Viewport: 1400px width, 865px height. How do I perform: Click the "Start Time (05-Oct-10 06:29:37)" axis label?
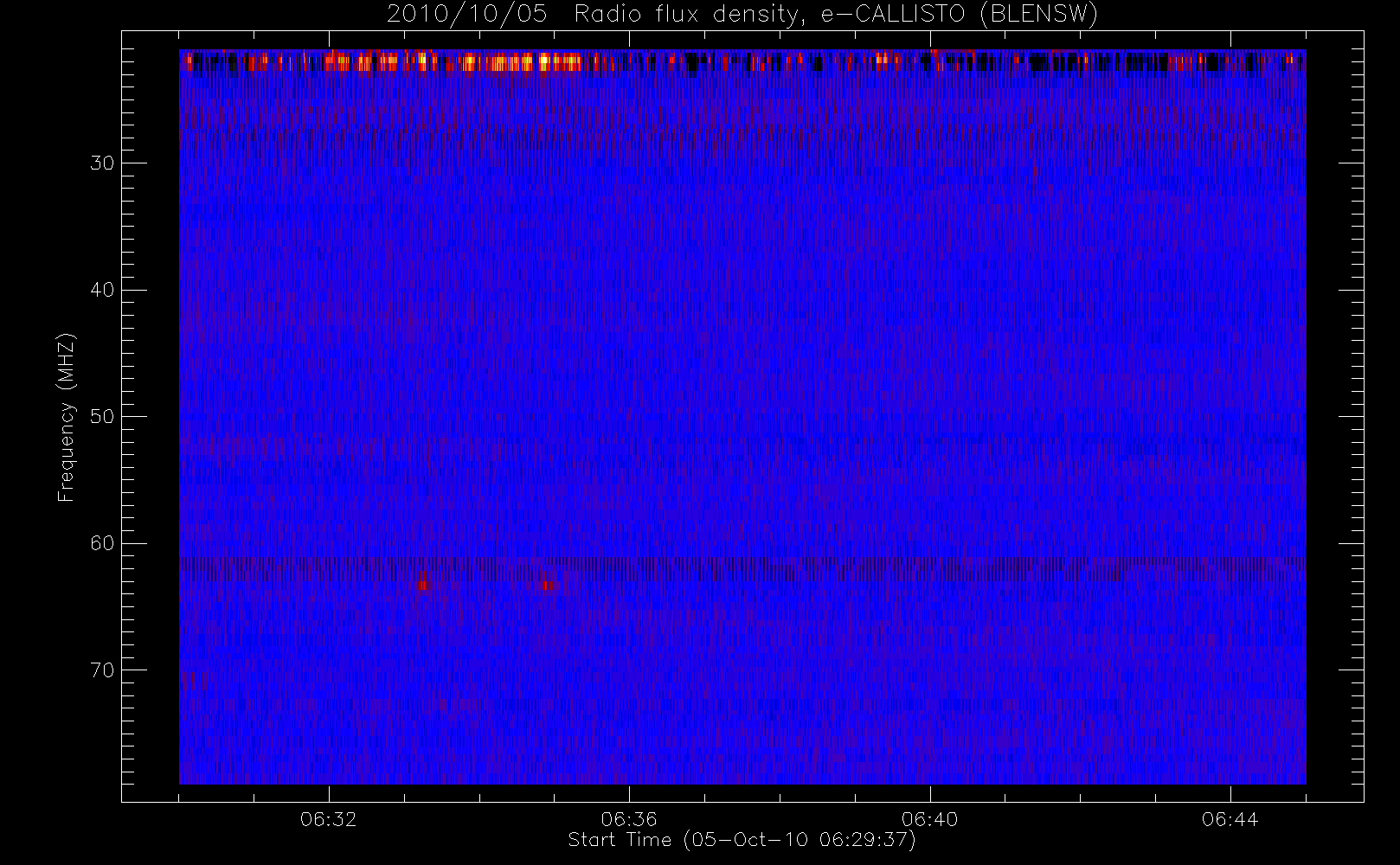(x=742, y=840)
